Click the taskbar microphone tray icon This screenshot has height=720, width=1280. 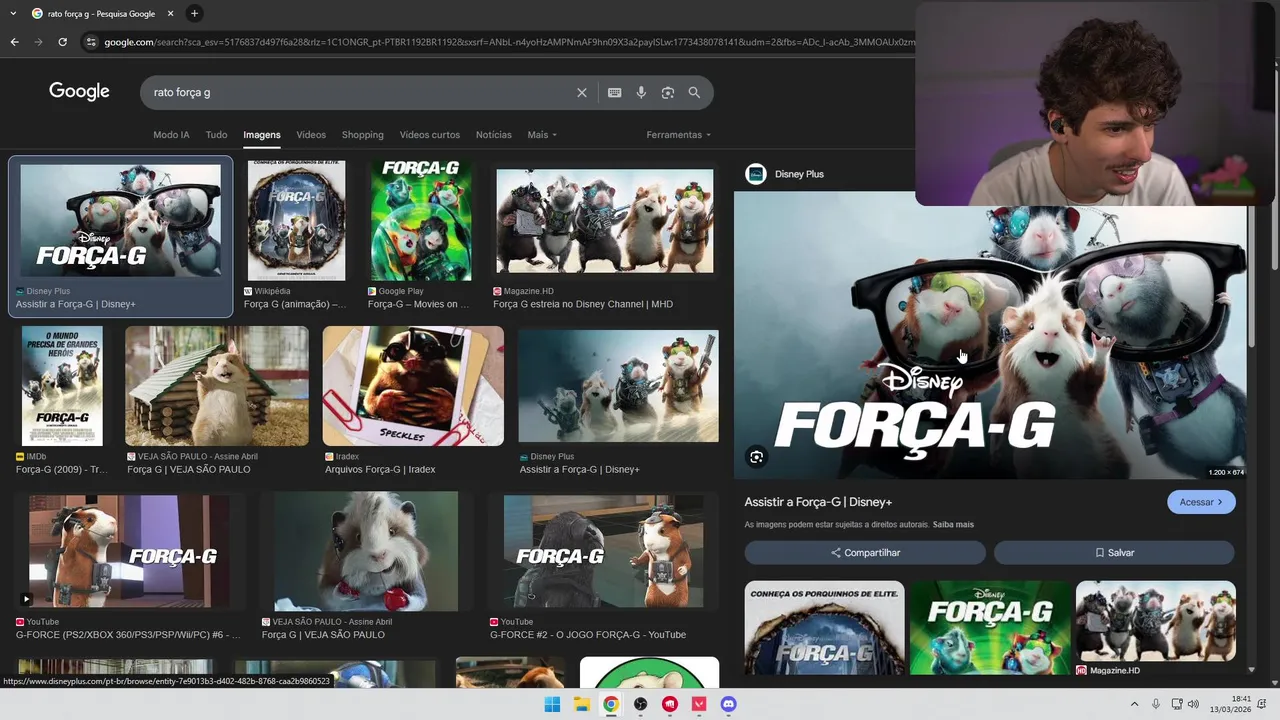click(1156, 704)
